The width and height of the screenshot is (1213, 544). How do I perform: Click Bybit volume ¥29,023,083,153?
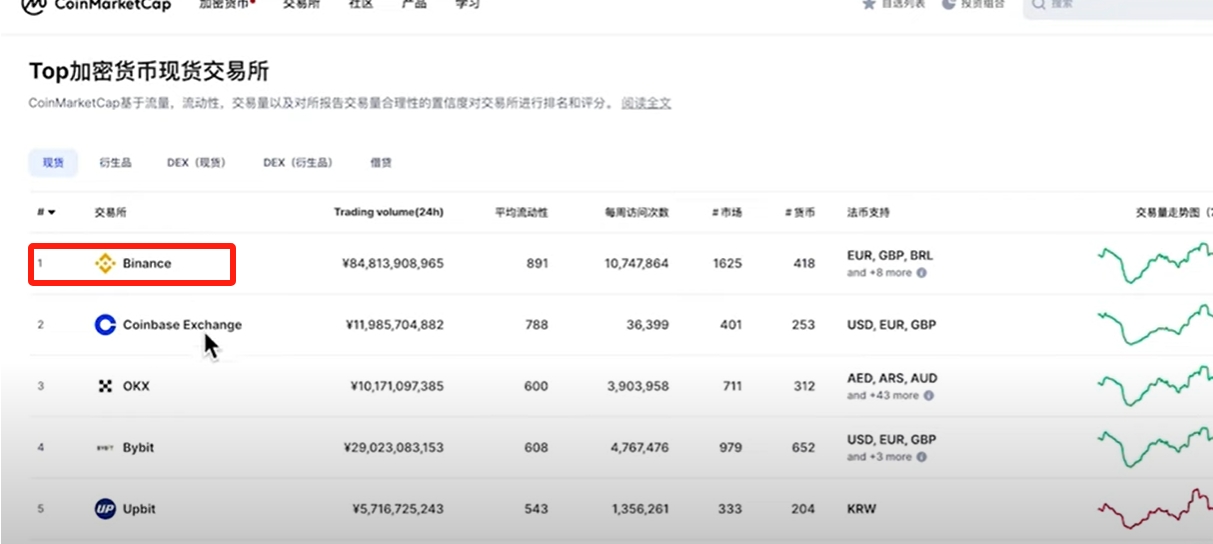[393, 448]
